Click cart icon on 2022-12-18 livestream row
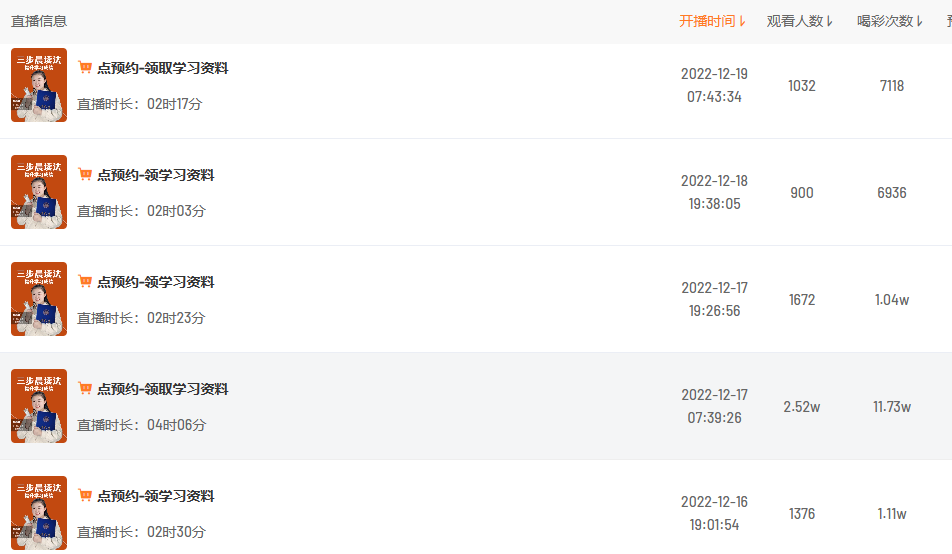The width and height of the screenshot is (952, 554). (x=85, y=175)
